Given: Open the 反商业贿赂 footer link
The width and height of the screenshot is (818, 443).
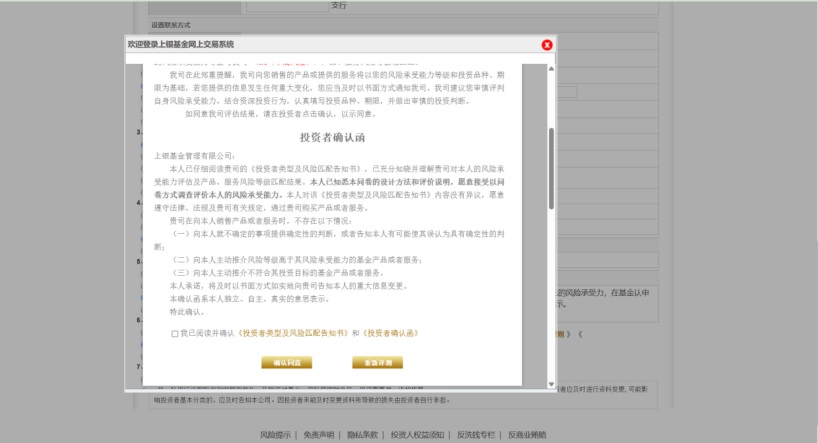Looking at the screenshot, I should tap(527, 435).
